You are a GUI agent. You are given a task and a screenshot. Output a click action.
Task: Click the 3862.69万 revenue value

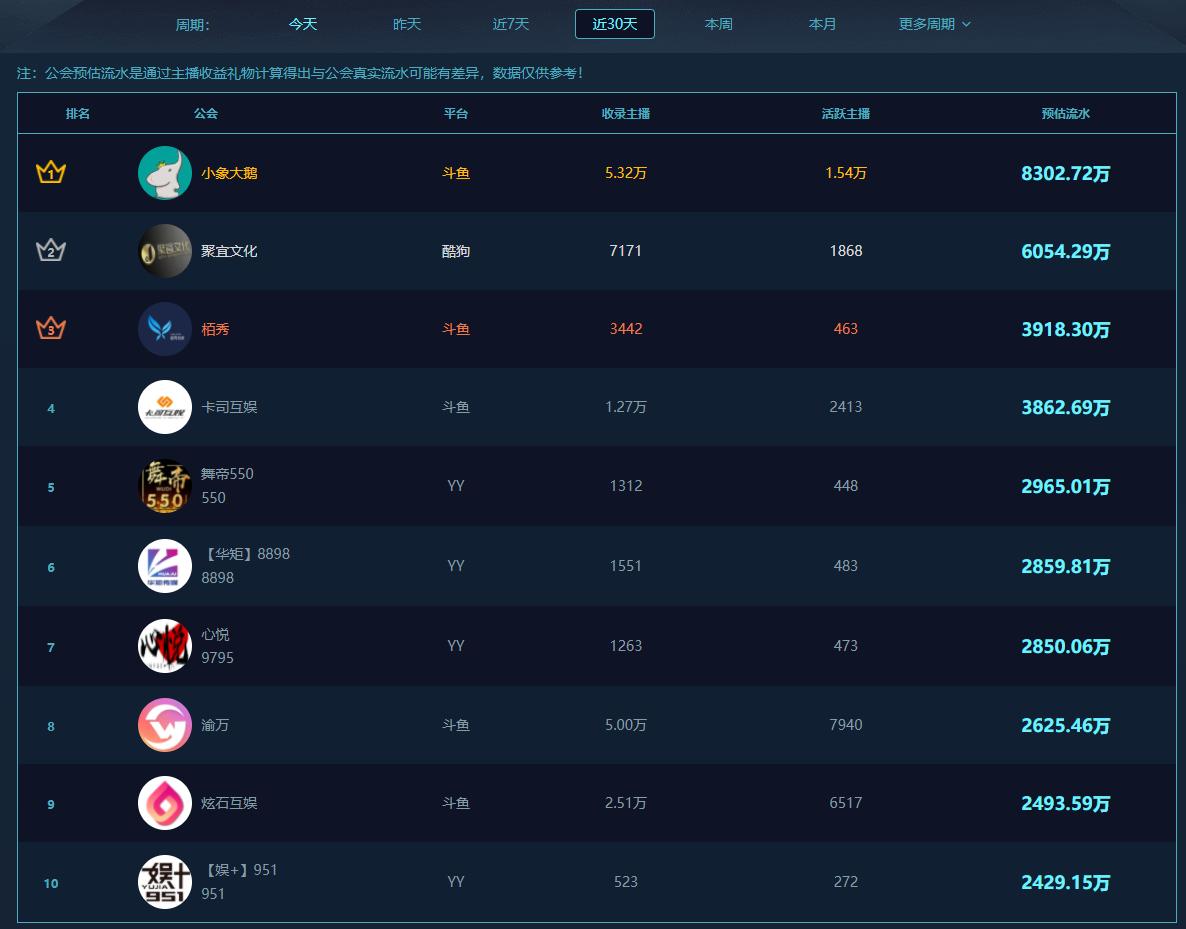click(x=1066, y=408)
